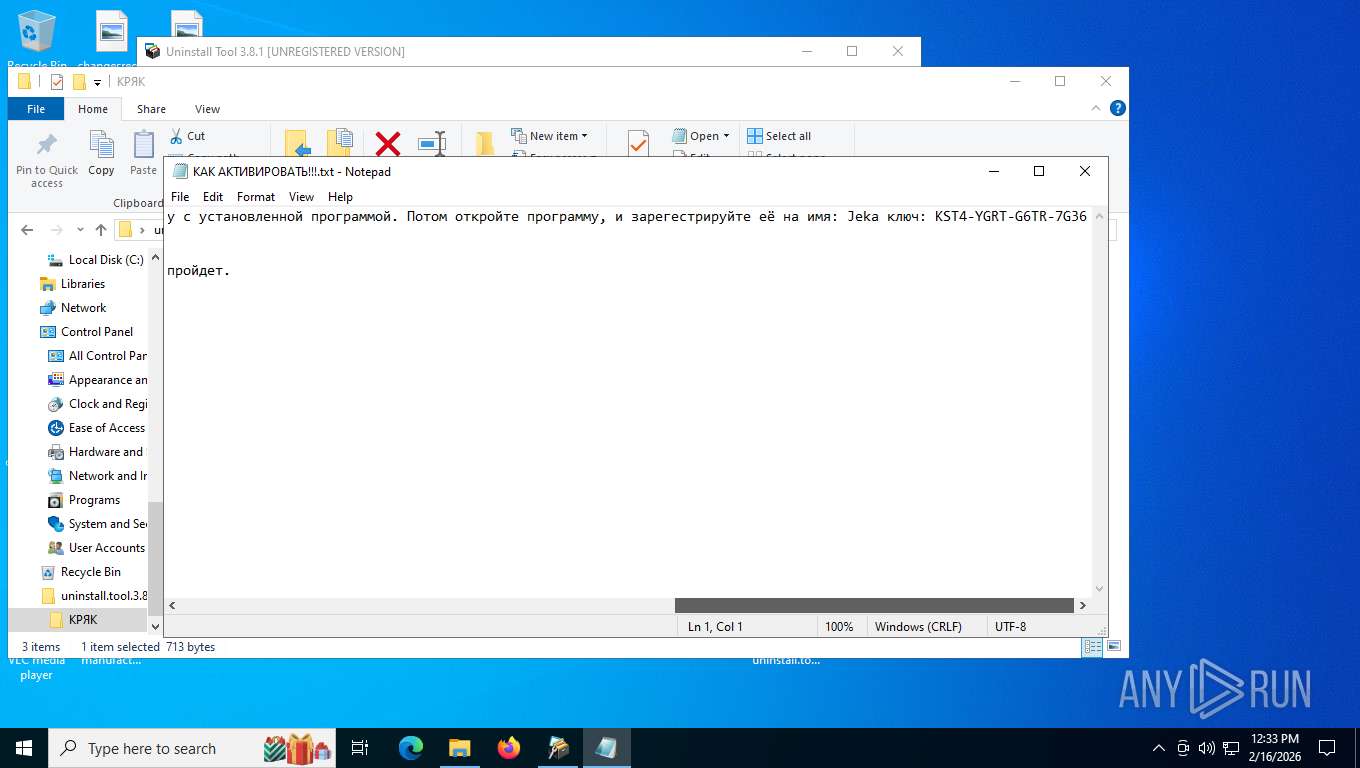Click the taskbar search box
This screenshot has width=1360, height=768.
192,748
